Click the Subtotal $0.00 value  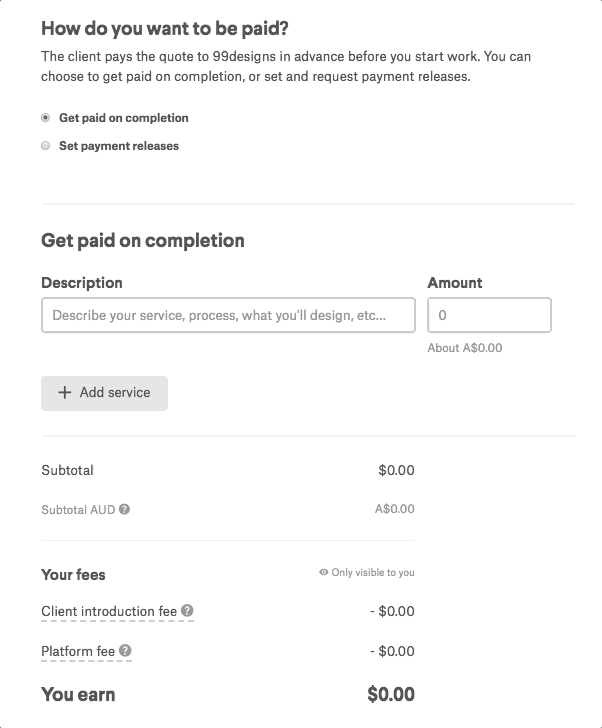coord(396,470)
